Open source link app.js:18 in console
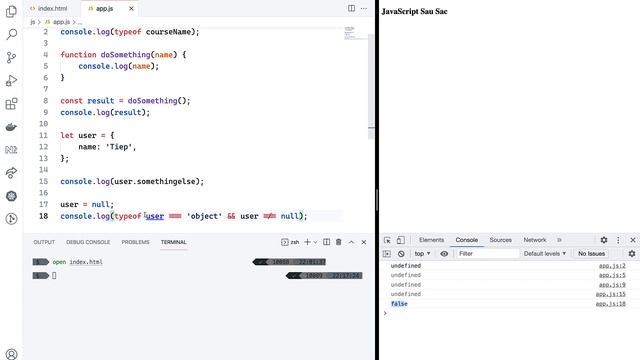Viewport: 640px width, 360px height. [610, 304]
